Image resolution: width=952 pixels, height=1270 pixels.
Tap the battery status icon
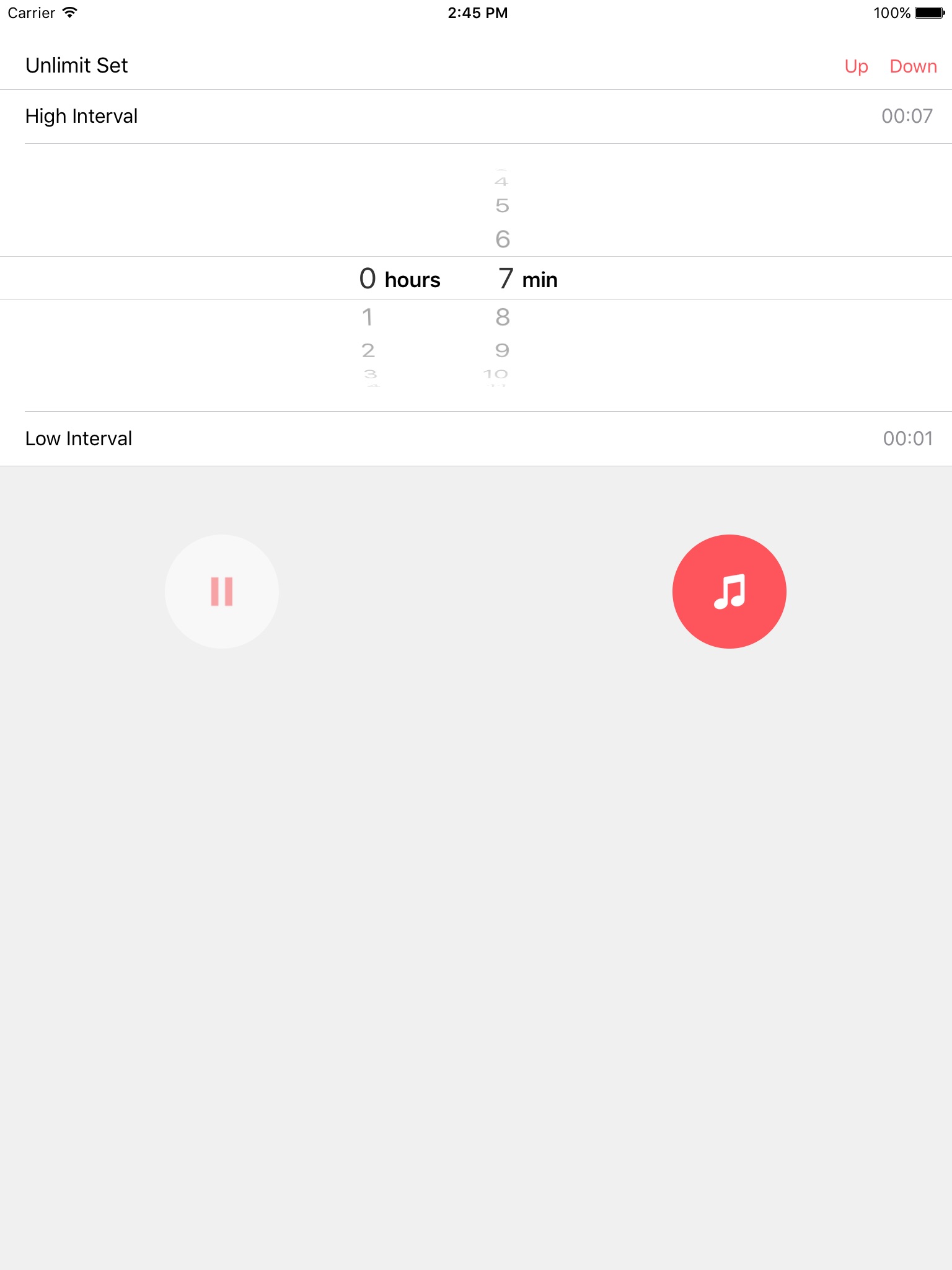930,12
